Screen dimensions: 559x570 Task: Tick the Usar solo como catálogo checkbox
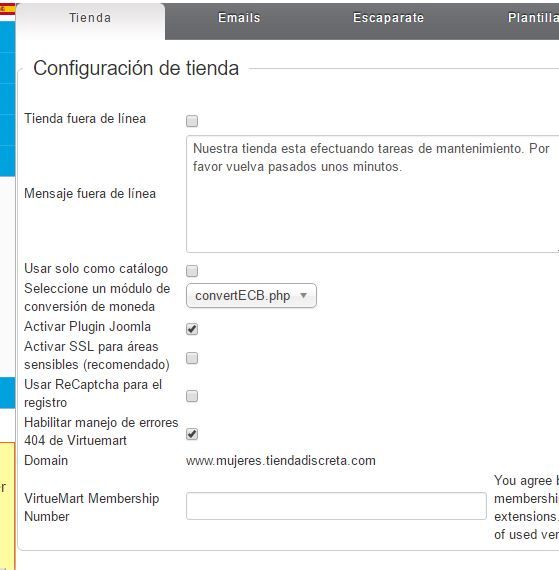[x=192, y=270]
